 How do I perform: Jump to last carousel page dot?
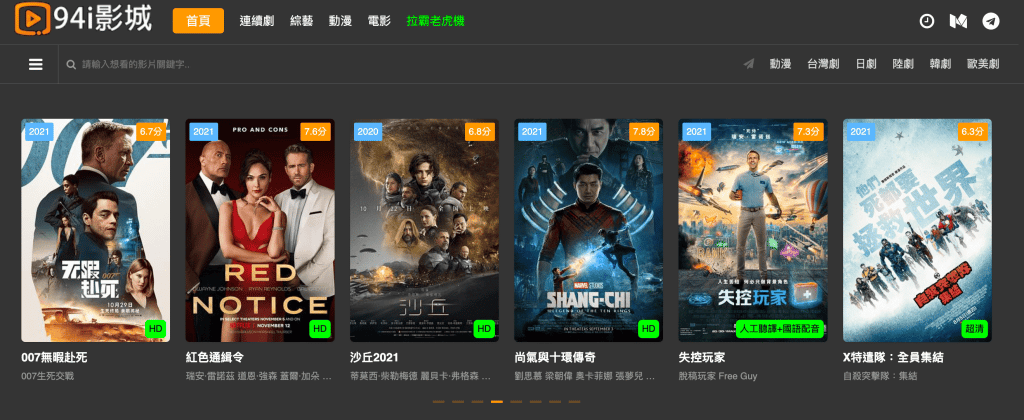[574, 402]
